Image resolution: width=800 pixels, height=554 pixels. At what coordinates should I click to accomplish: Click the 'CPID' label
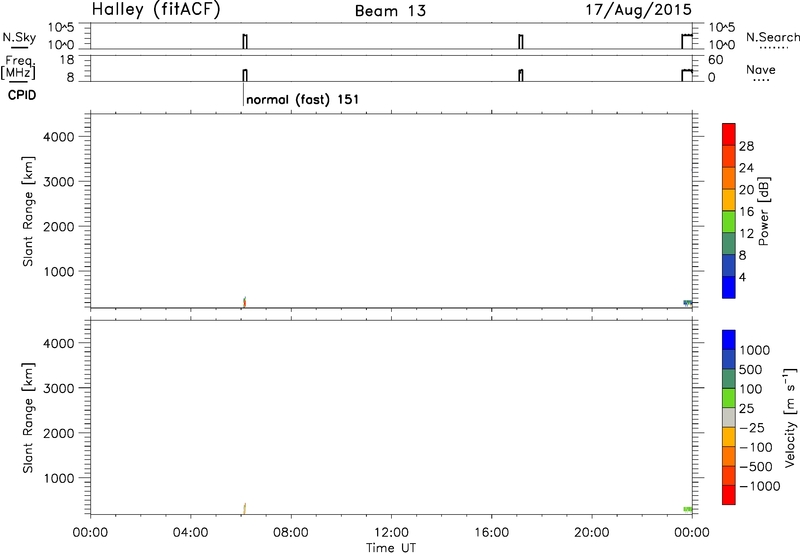coord(22,95)
